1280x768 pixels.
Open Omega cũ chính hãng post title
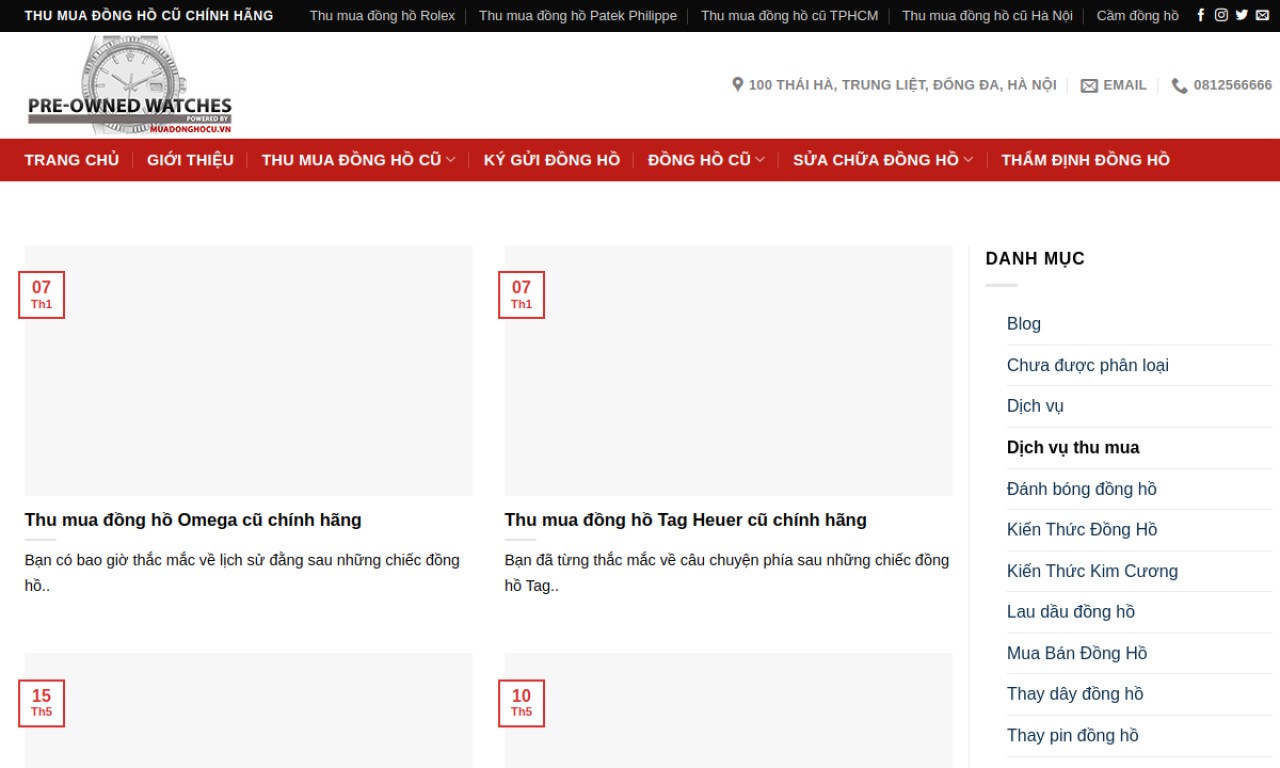coord(193,520)
